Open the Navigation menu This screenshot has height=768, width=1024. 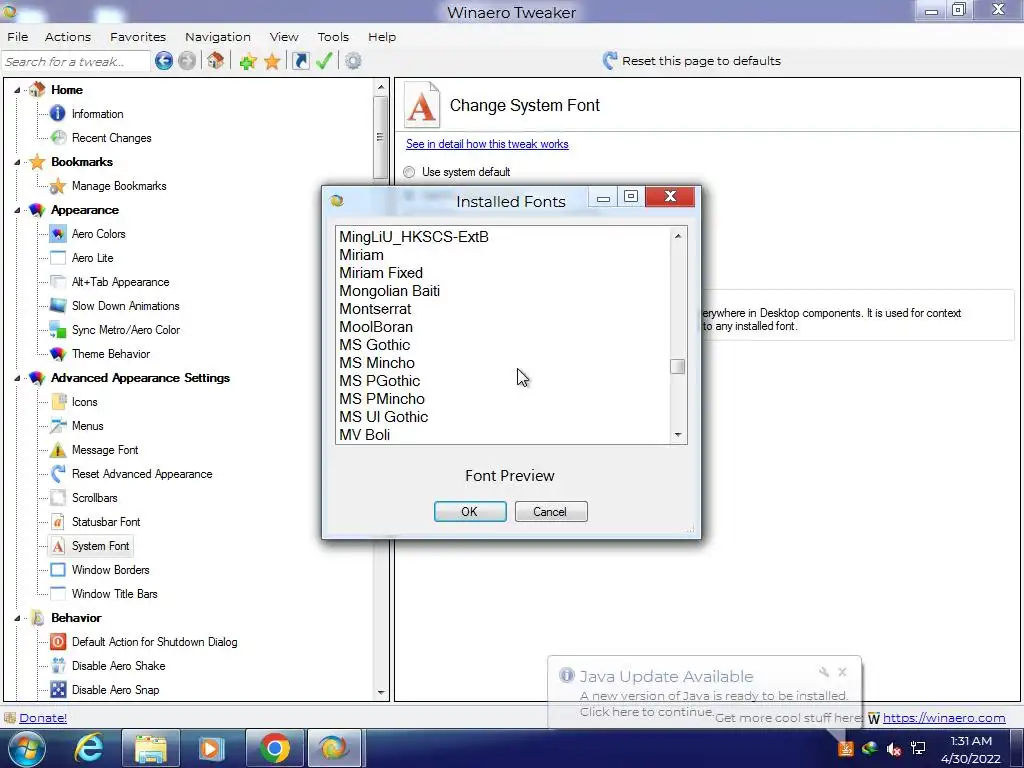[217, 37]
